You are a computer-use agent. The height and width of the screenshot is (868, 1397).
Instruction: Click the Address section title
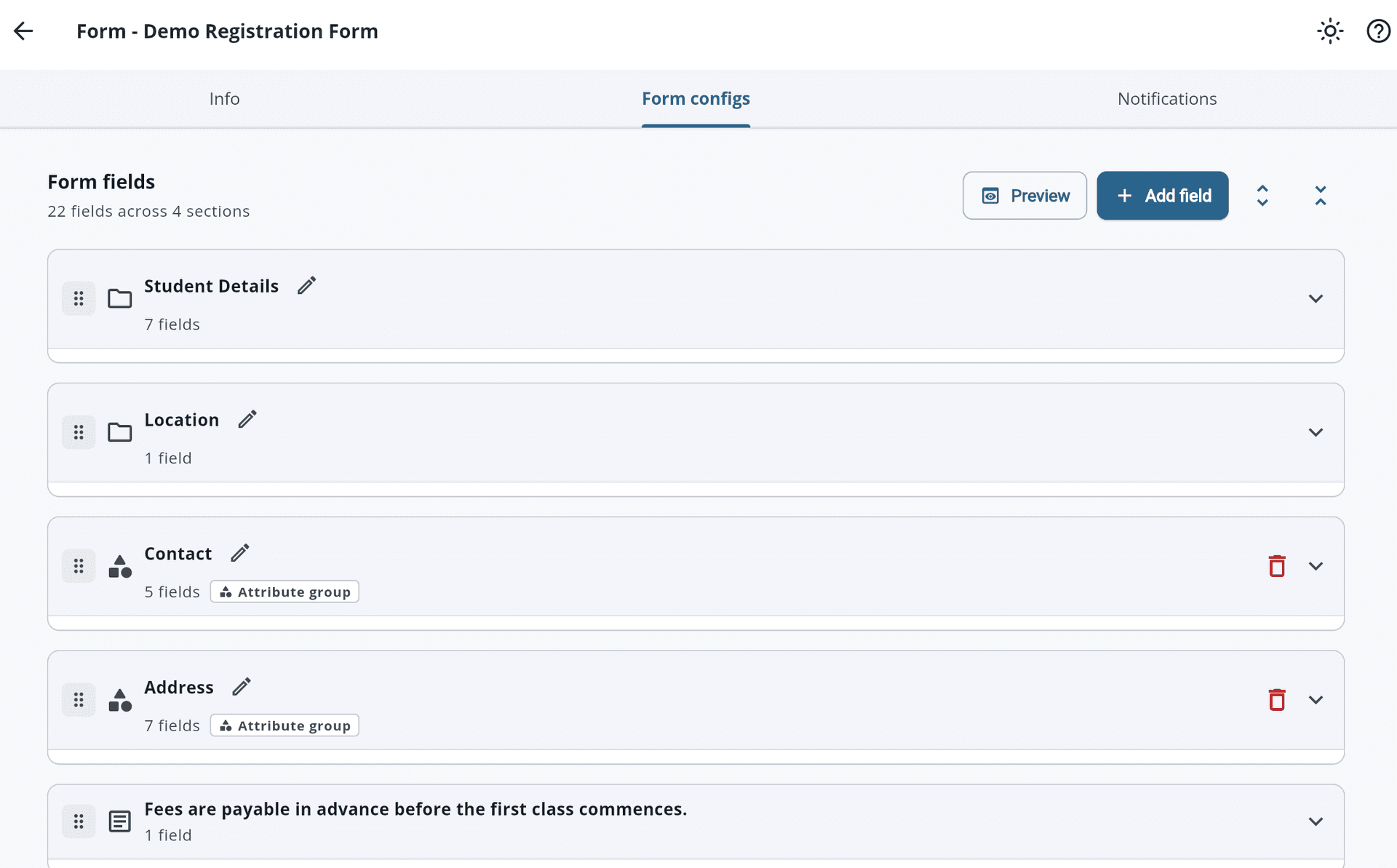tap(179, 688)
